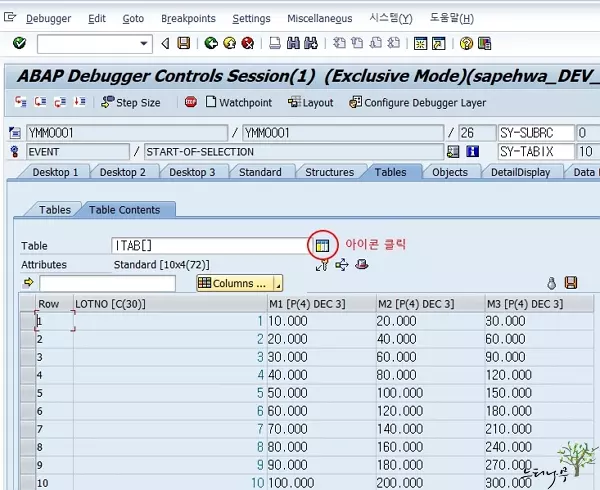This screenshot has width=600, height=490.
Task: Click the yellow Help question mark icon
Action: pyautogui.click(x=466, y=44)
